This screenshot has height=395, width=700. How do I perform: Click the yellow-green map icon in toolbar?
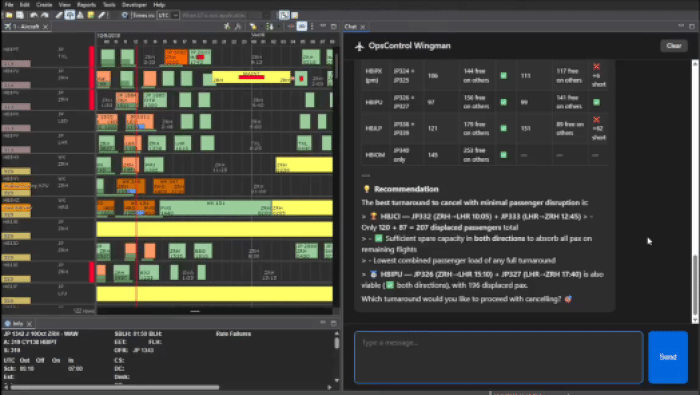91,15
